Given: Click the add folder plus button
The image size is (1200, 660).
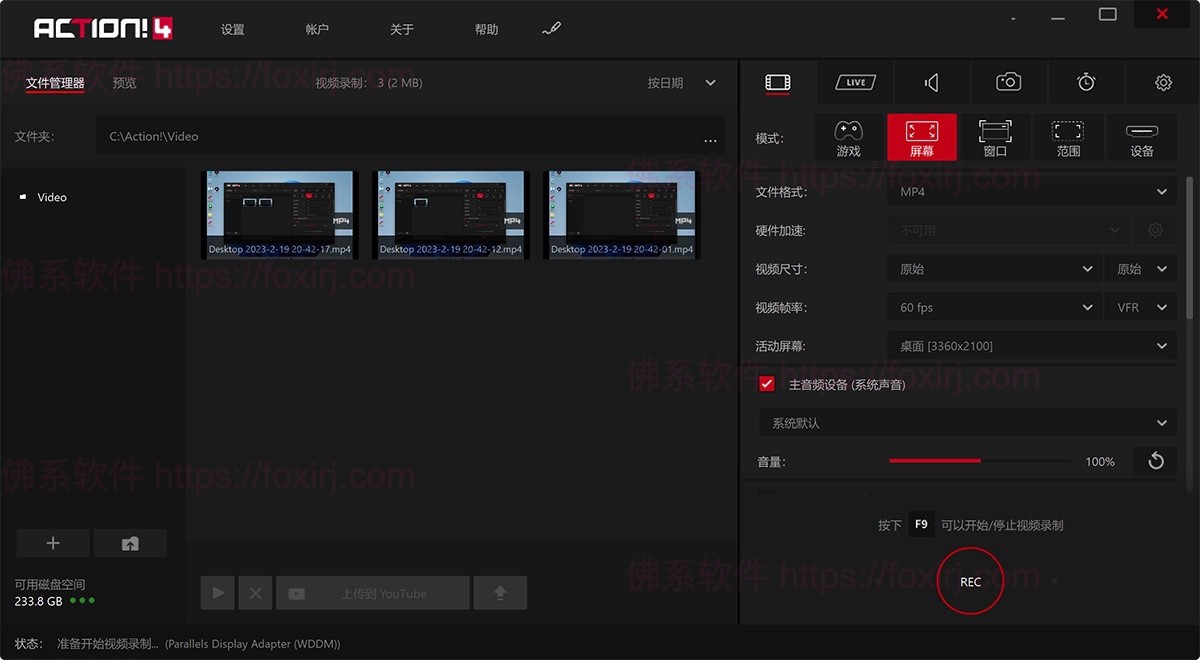Looking at the screenshot, I should point(53,543).
